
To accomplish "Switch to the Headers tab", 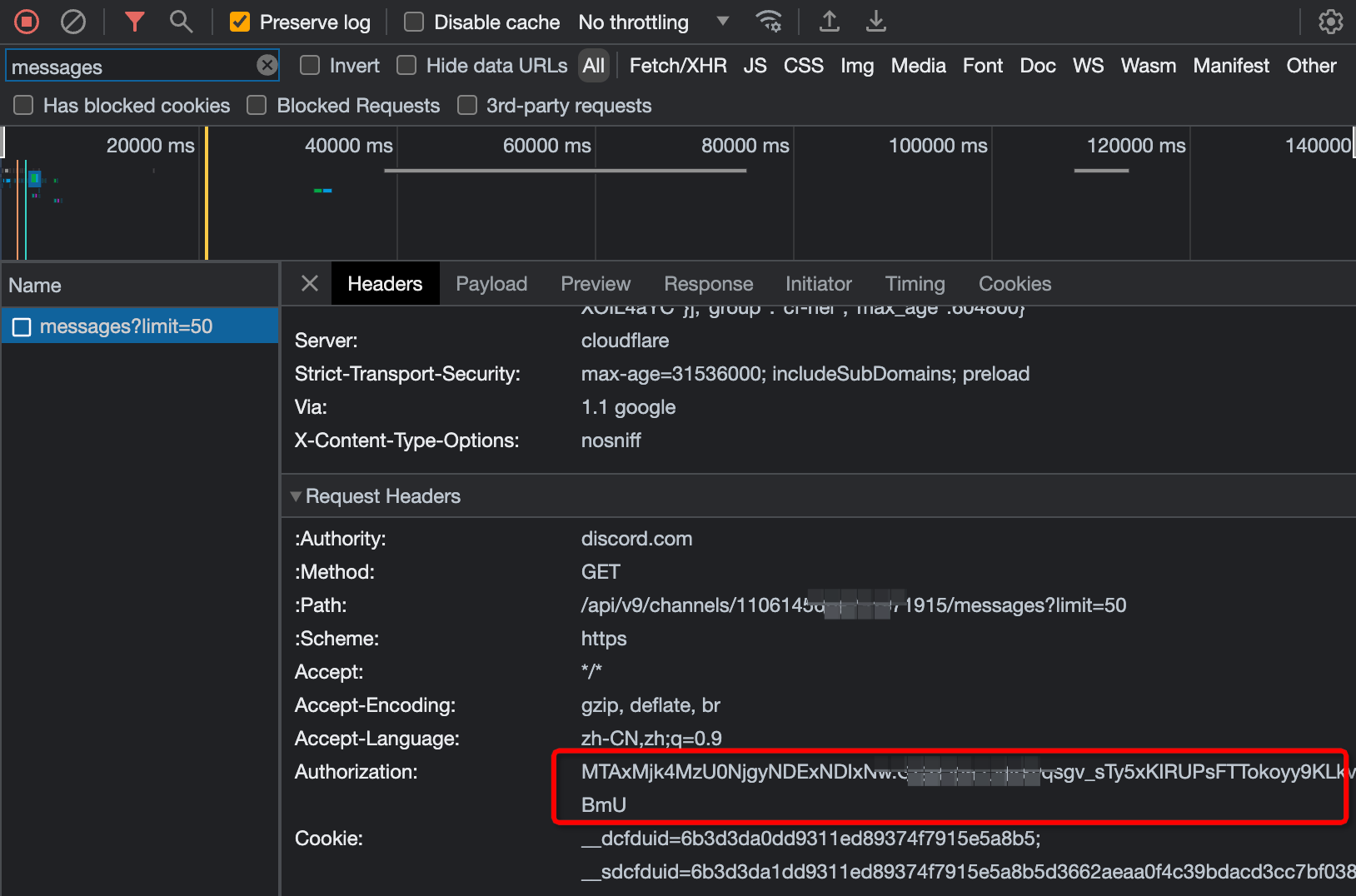I will pos(385,284).
